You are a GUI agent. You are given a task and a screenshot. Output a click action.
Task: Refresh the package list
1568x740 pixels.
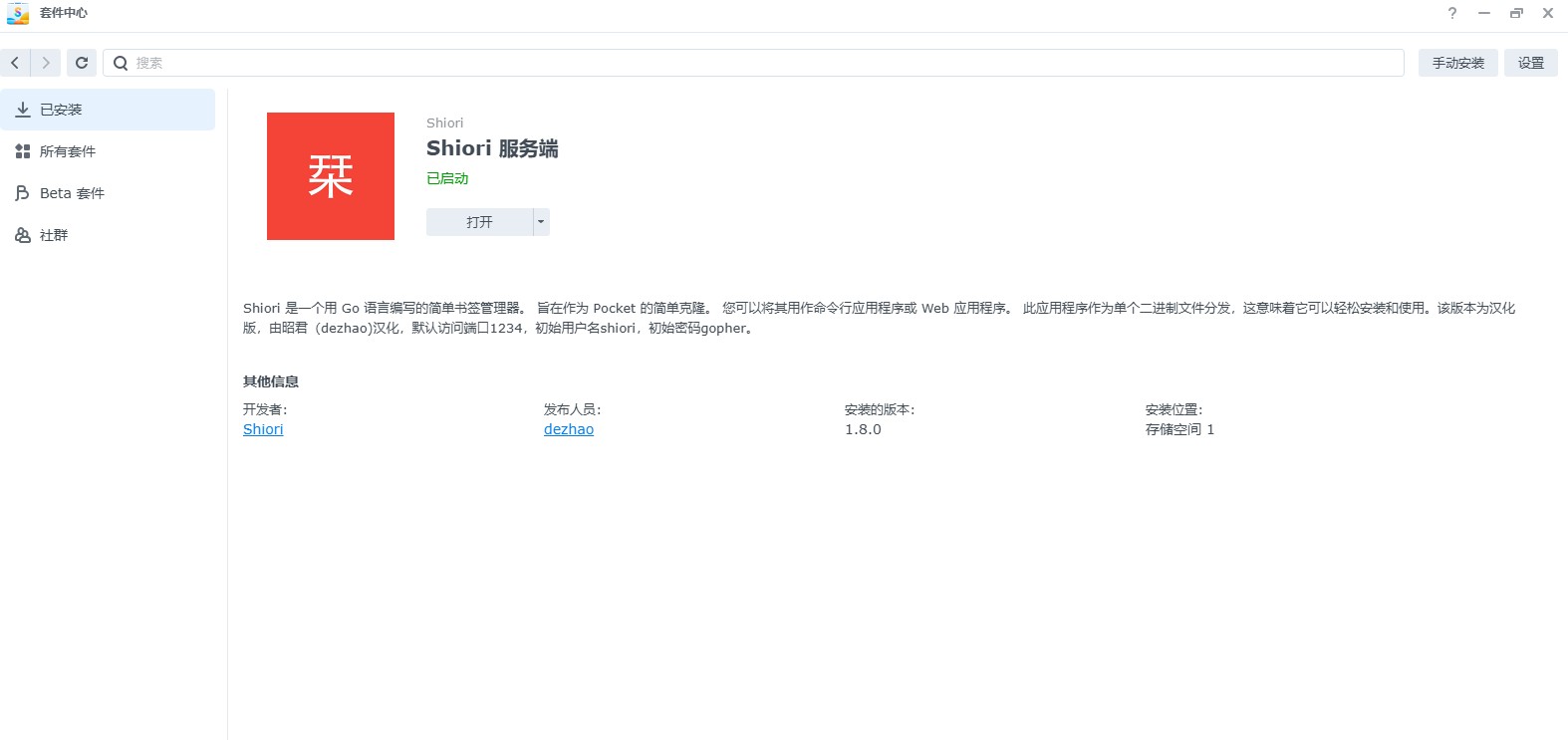[x=82, y=63]
